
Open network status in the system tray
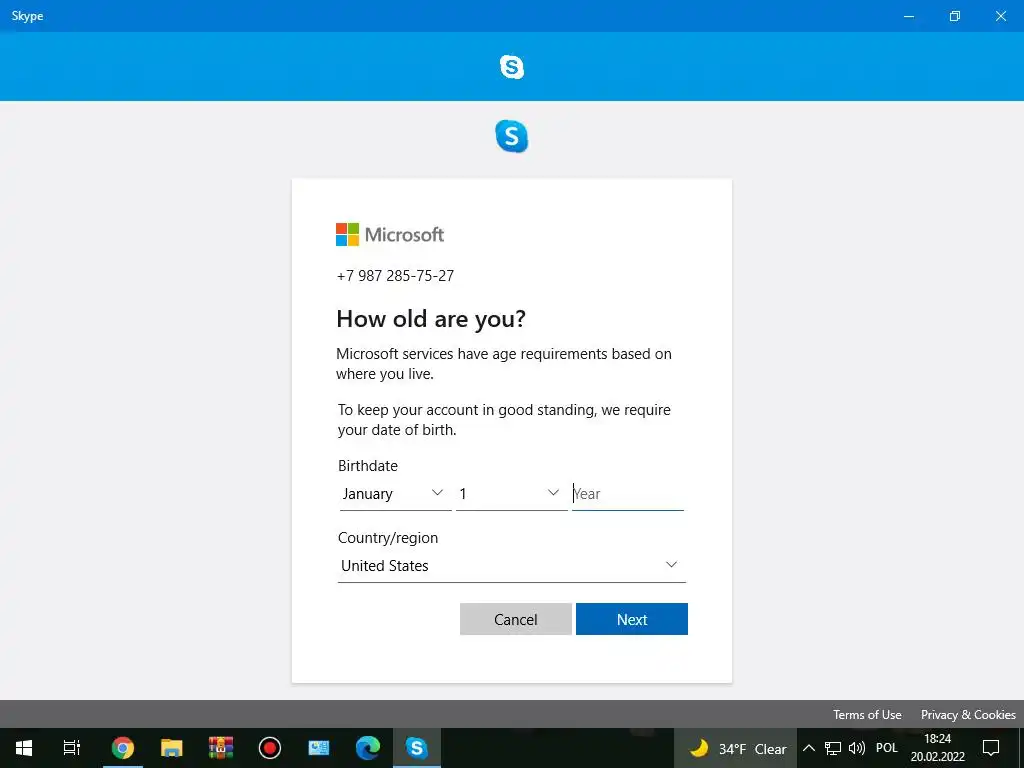point(833,748)
